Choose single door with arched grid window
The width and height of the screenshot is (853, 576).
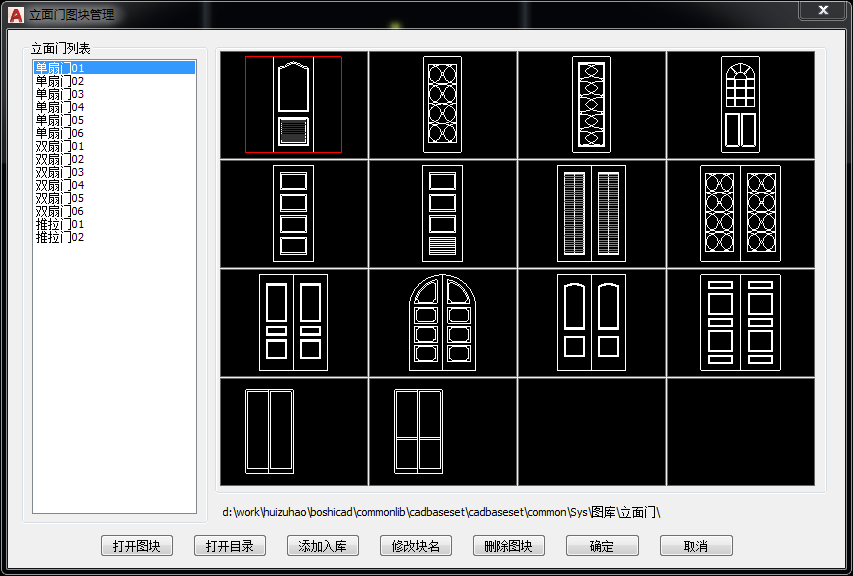click(741, 104)
